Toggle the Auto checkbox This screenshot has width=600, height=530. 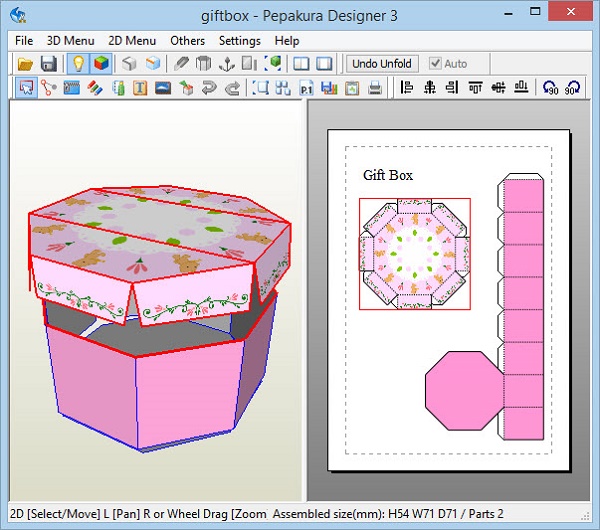point(435,64)
